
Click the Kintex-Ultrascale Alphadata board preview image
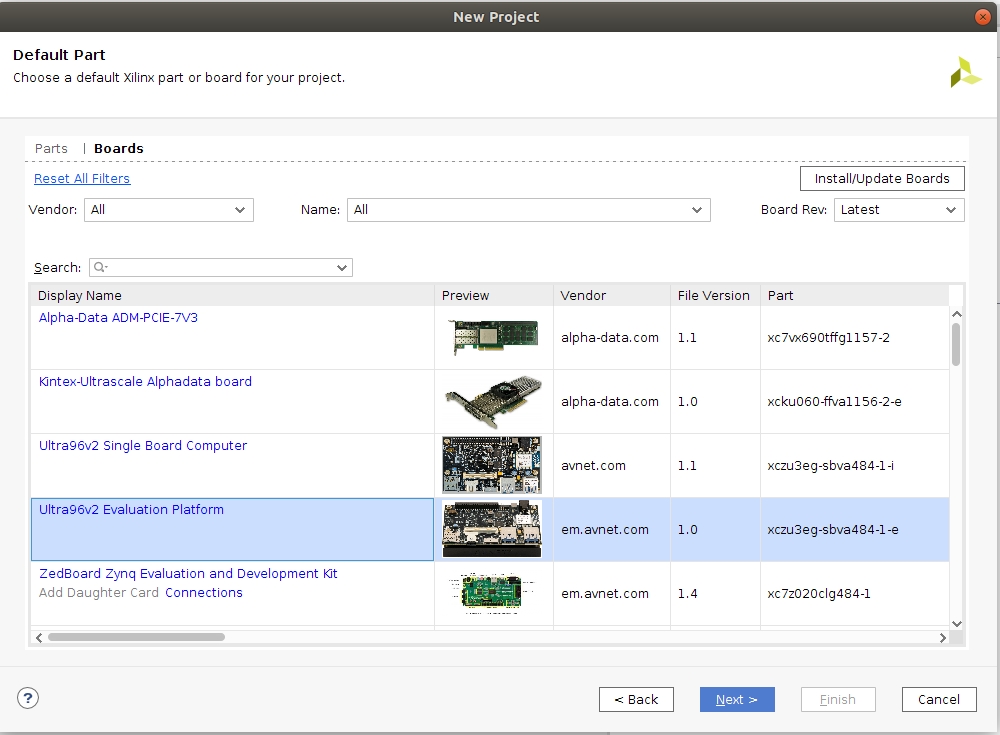point(492,402)
